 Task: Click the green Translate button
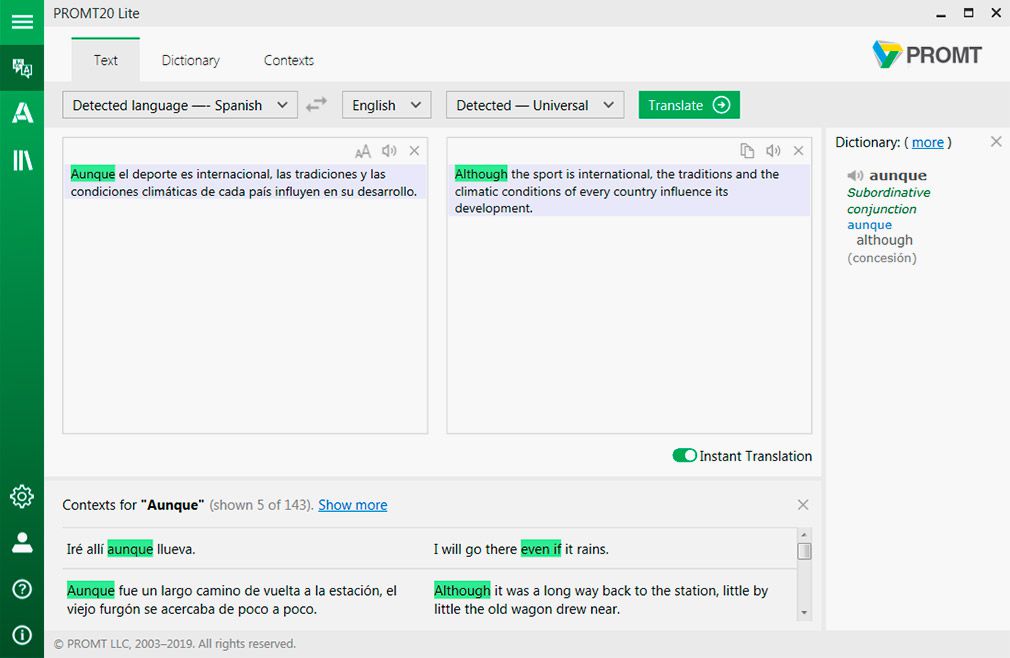tap(689, 105)
